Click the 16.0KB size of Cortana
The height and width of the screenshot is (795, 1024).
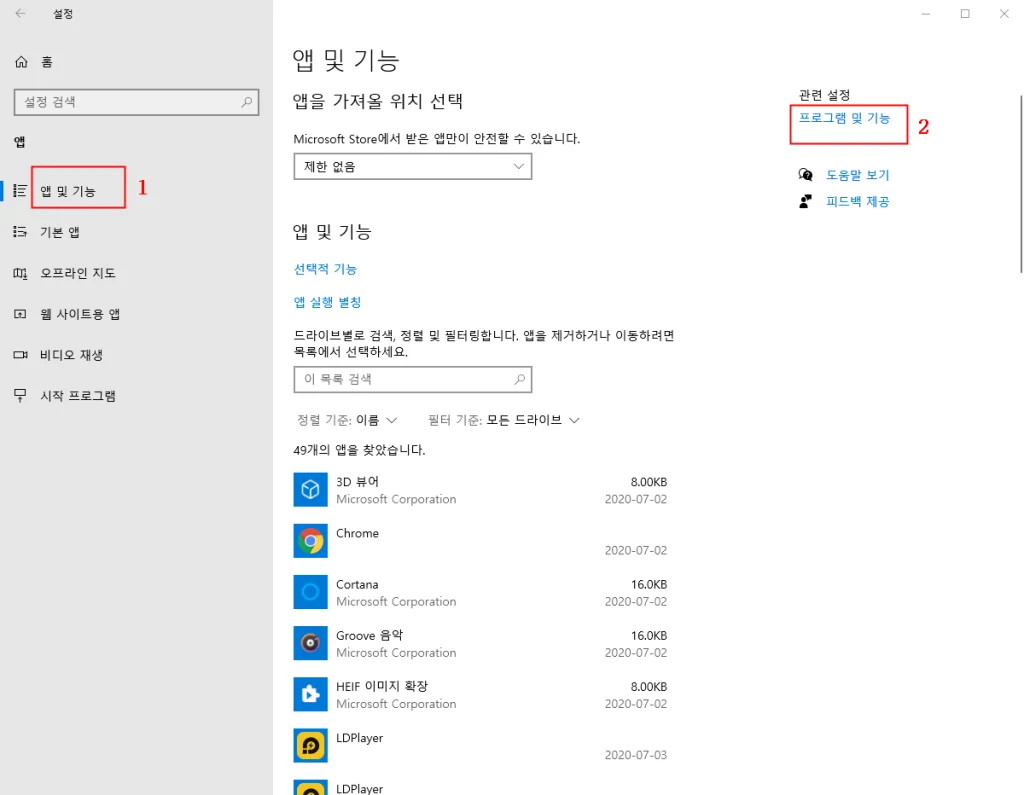tap(648, 584)
